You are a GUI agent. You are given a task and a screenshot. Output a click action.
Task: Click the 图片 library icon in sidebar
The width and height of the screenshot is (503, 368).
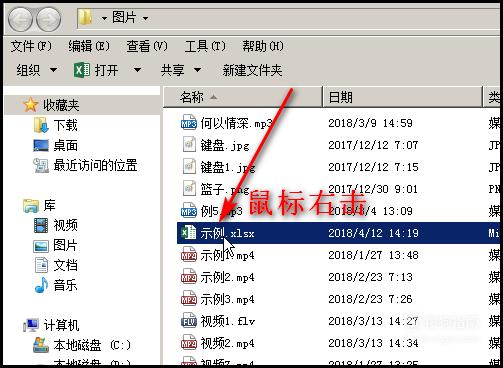[x=41, y=246]
